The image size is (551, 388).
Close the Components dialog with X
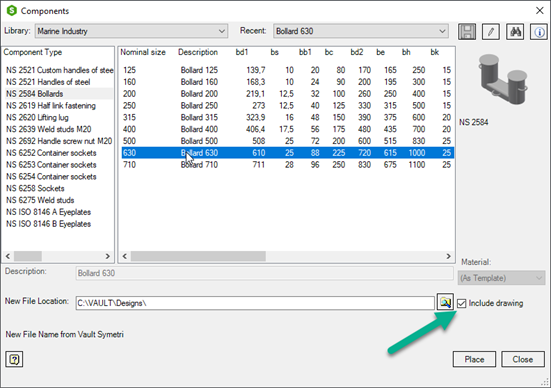click(x=540, y=11)
